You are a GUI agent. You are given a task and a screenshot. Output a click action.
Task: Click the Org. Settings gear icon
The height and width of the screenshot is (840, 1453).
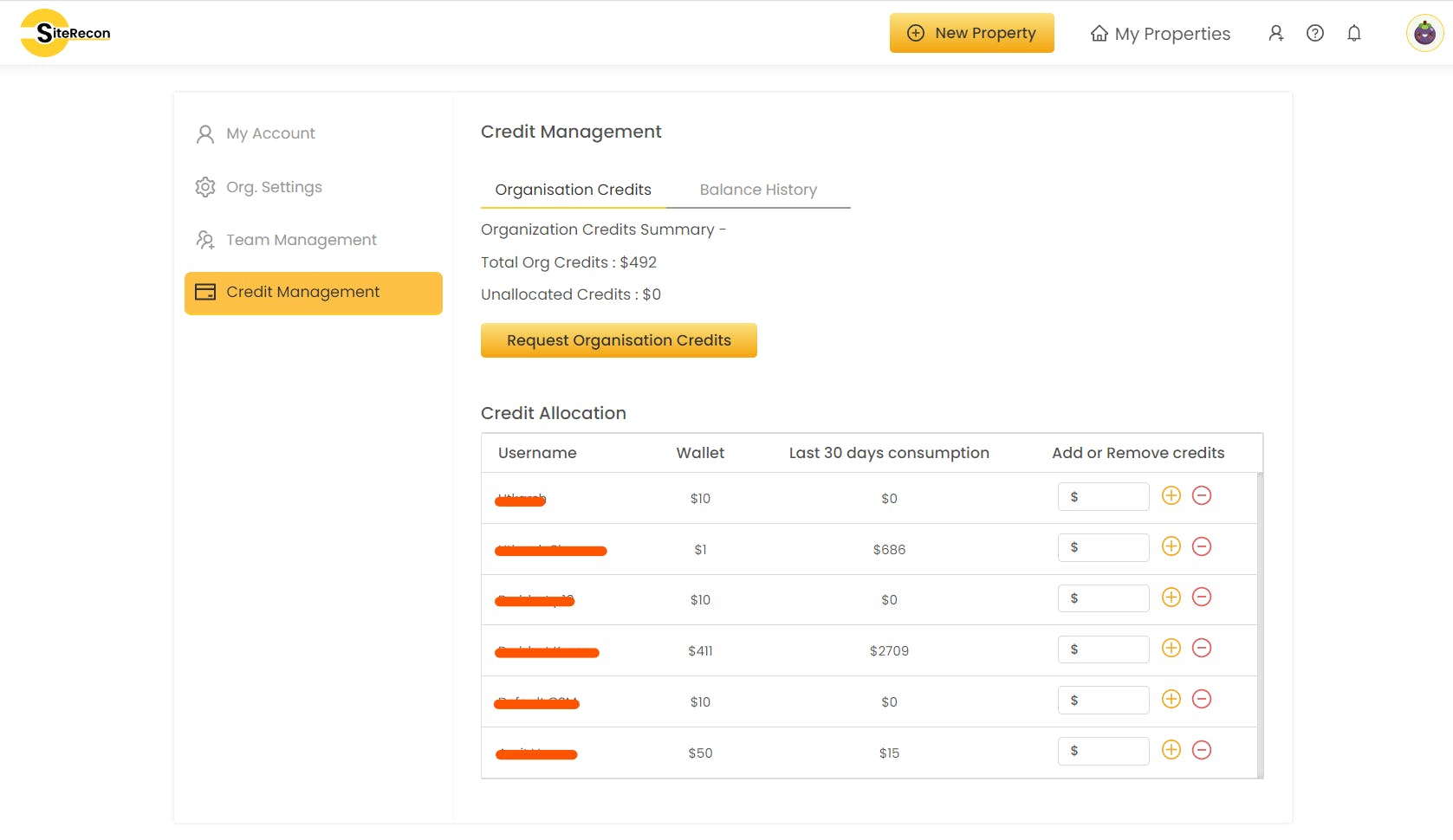coord(205,187)
